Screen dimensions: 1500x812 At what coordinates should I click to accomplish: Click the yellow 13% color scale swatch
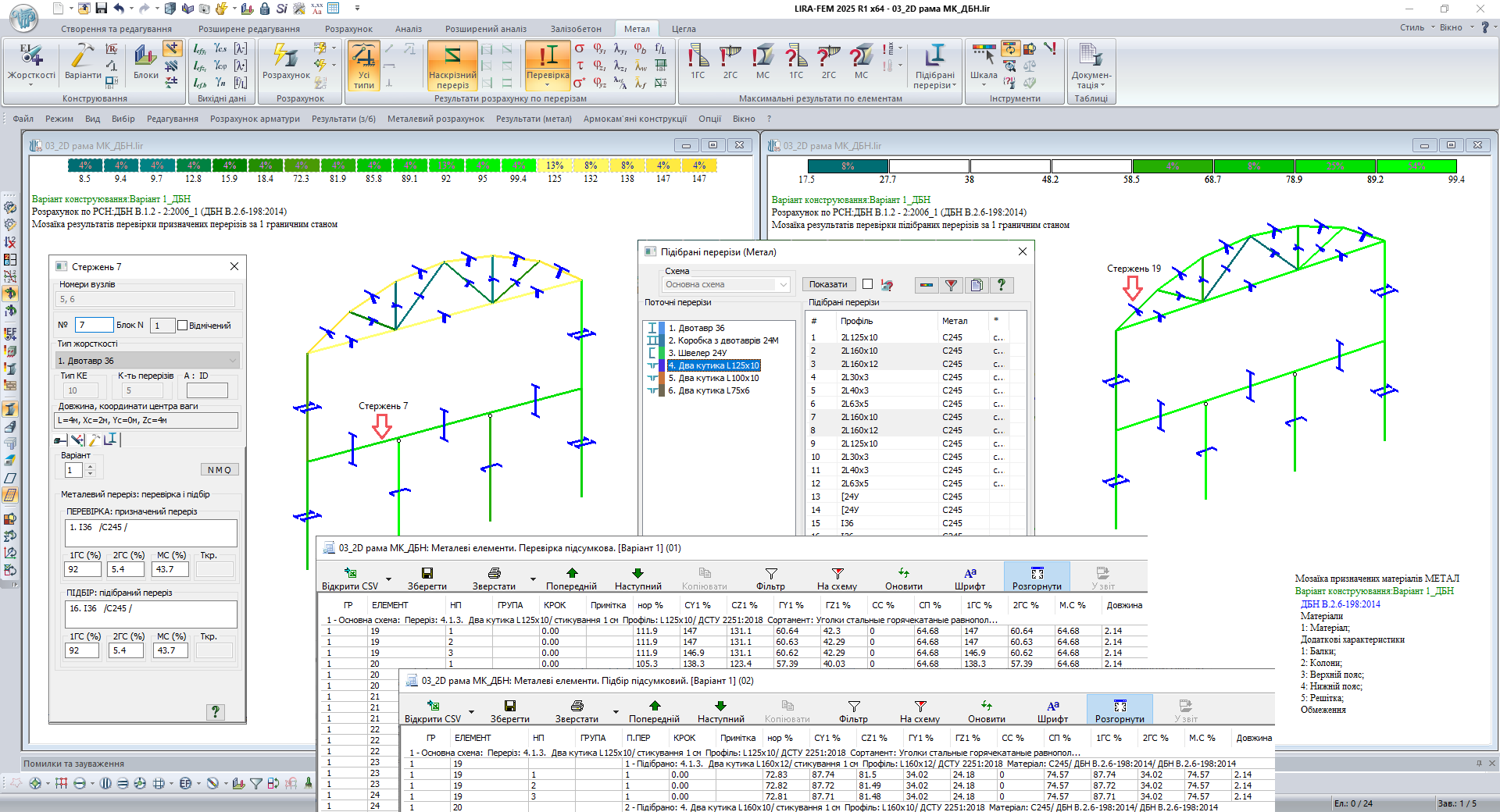tap(555, 166)
